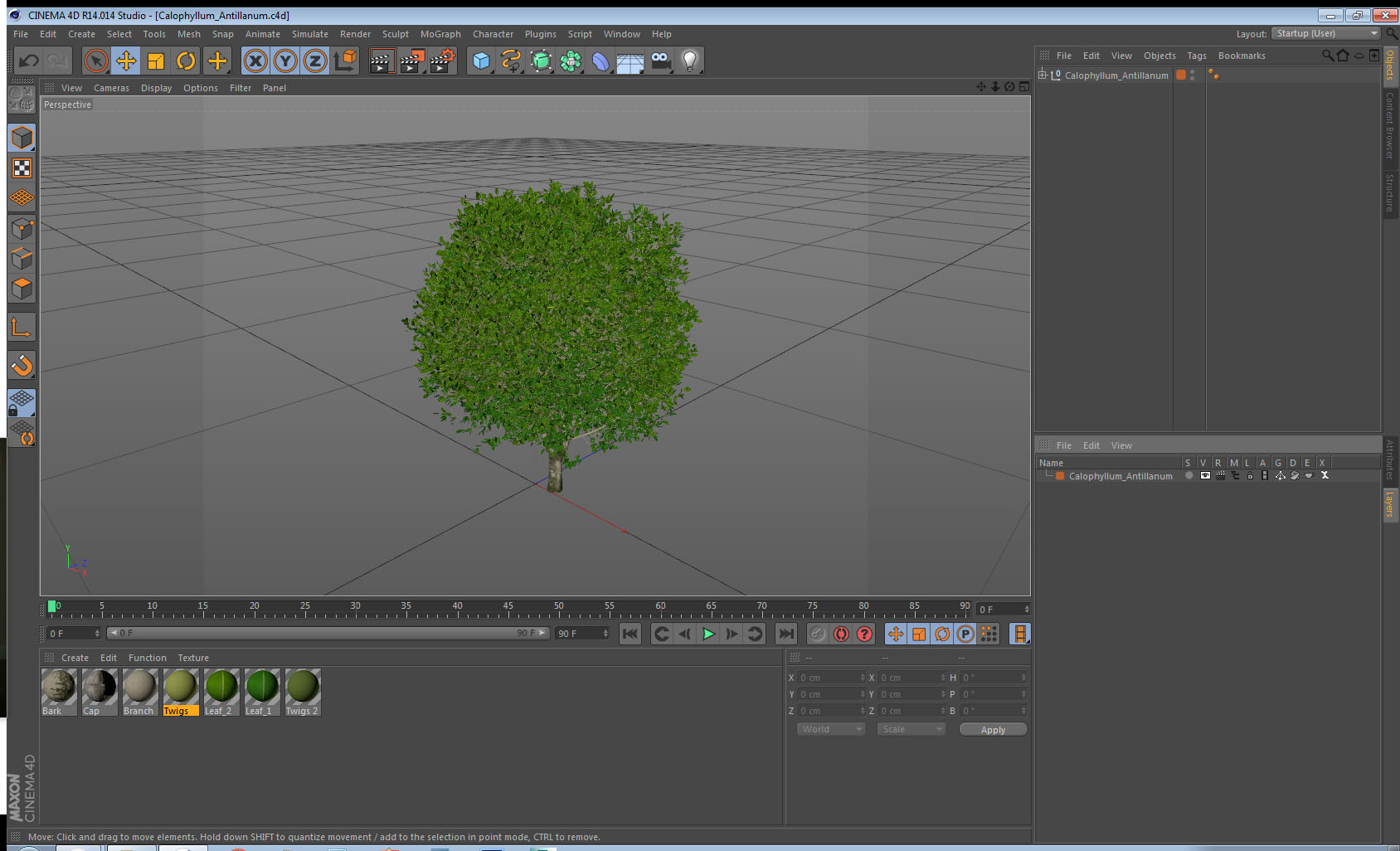The image size is (1400, 851).
Task: Click the end frame 90 F field
Action: click(582, 634)
